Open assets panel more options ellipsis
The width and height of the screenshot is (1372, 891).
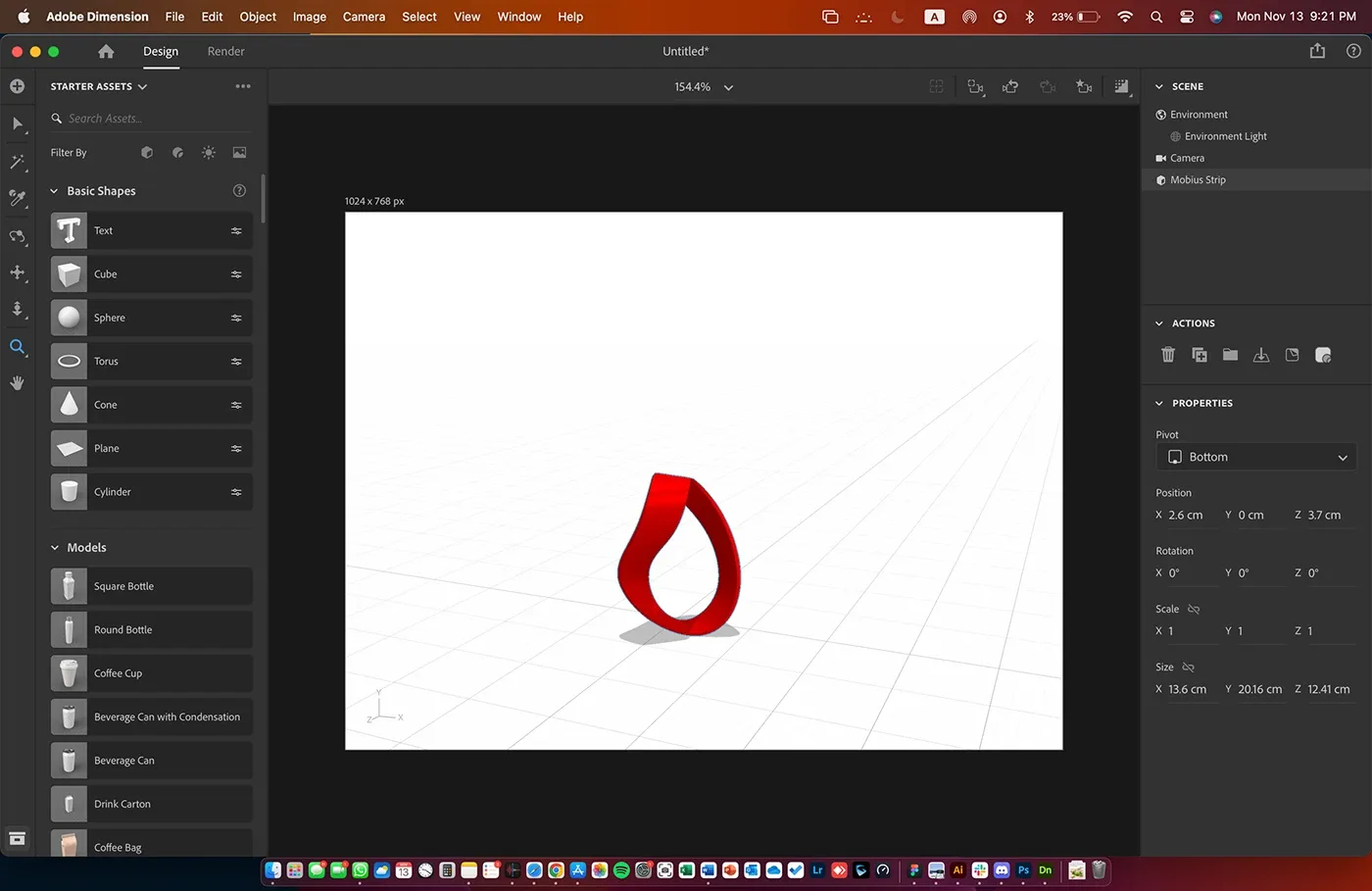click(x=243, y=86)
